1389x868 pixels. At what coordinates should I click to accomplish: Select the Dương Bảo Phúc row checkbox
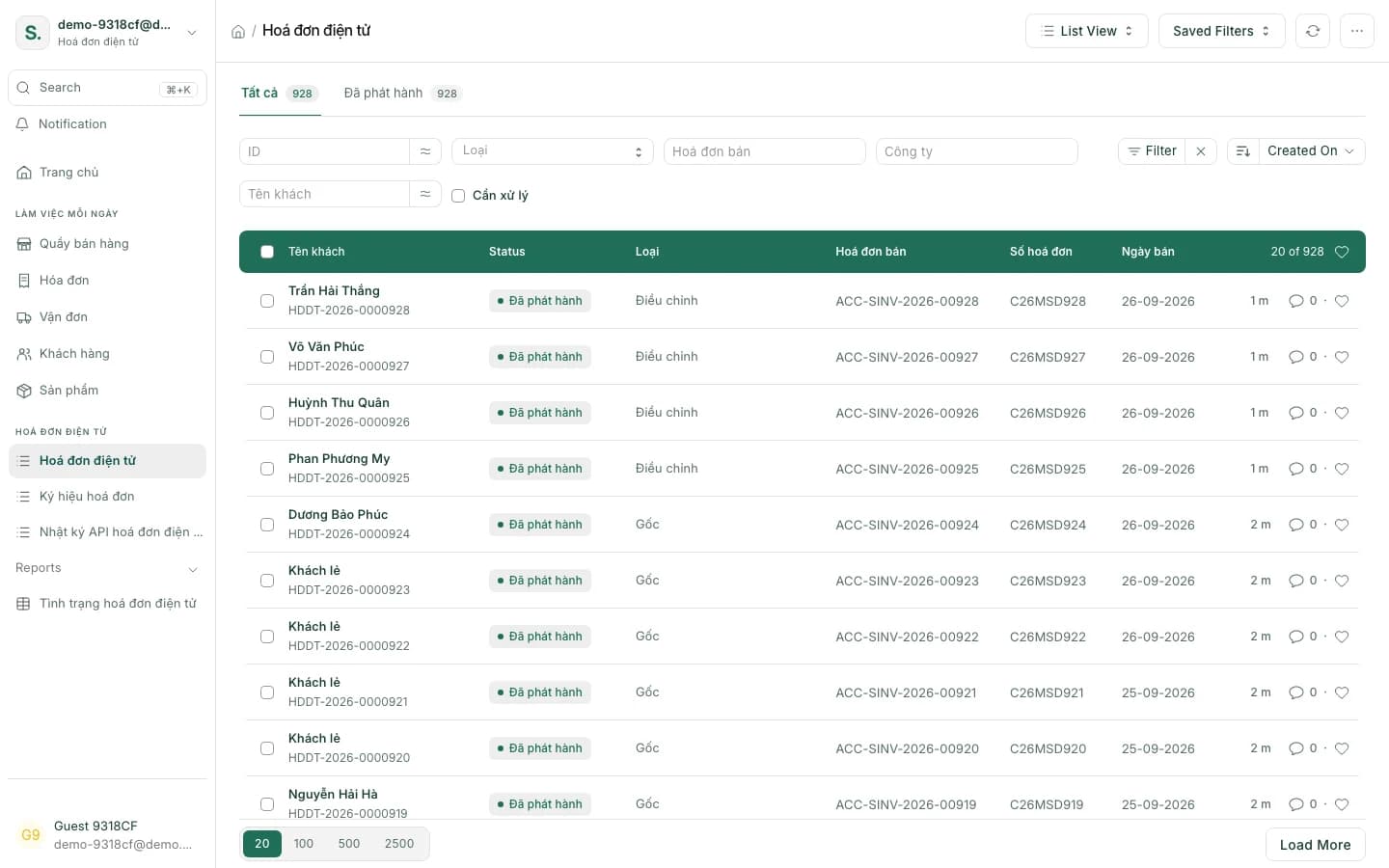pyautogui.click(x=267, y=525)
